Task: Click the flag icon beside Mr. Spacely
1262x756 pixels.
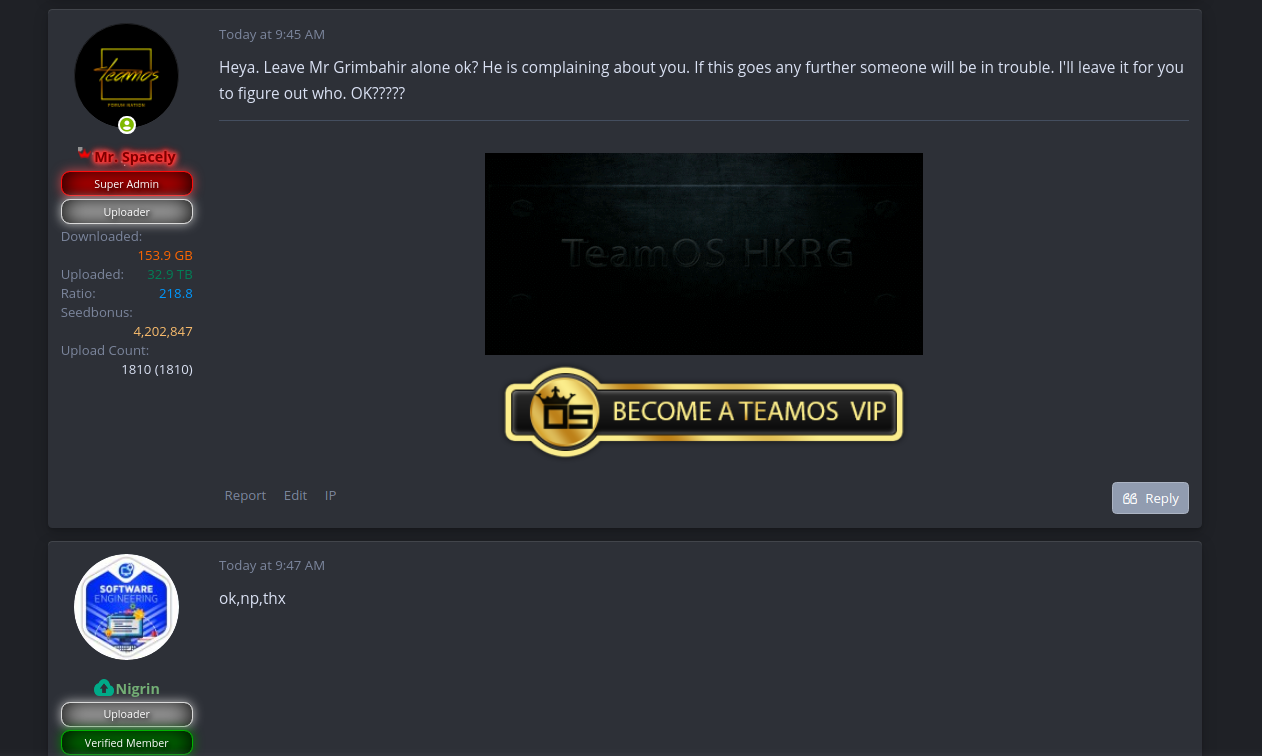Action: tap(84, 154)
